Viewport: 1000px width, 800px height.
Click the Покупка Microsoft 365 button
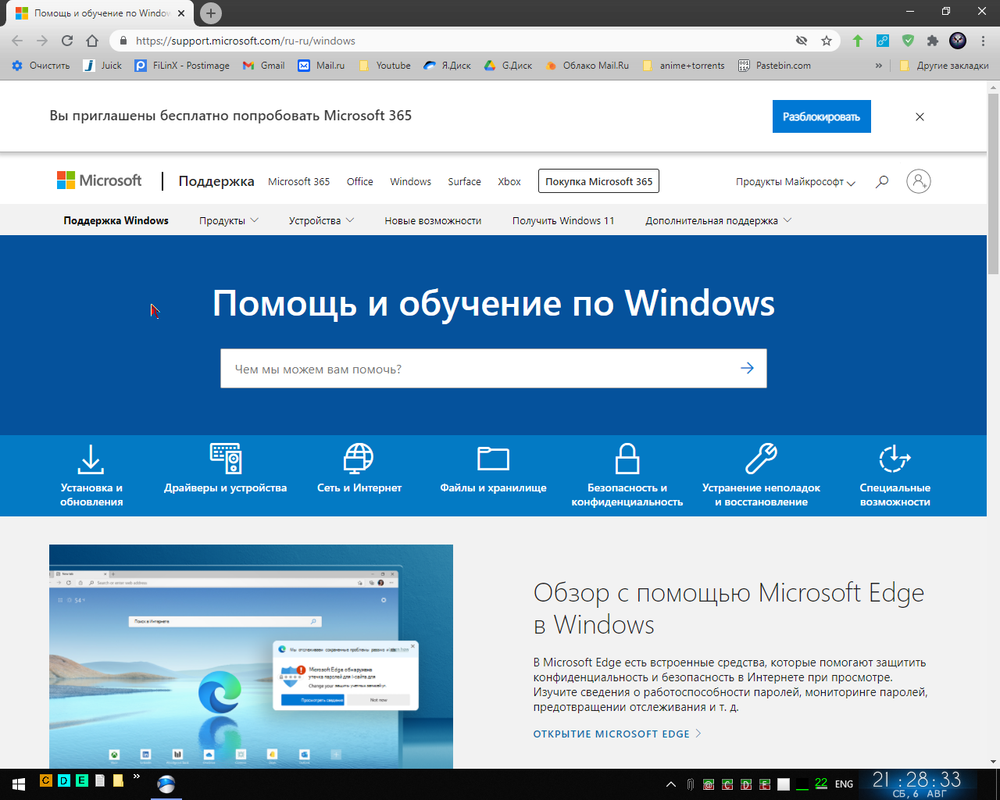point(599,181)
